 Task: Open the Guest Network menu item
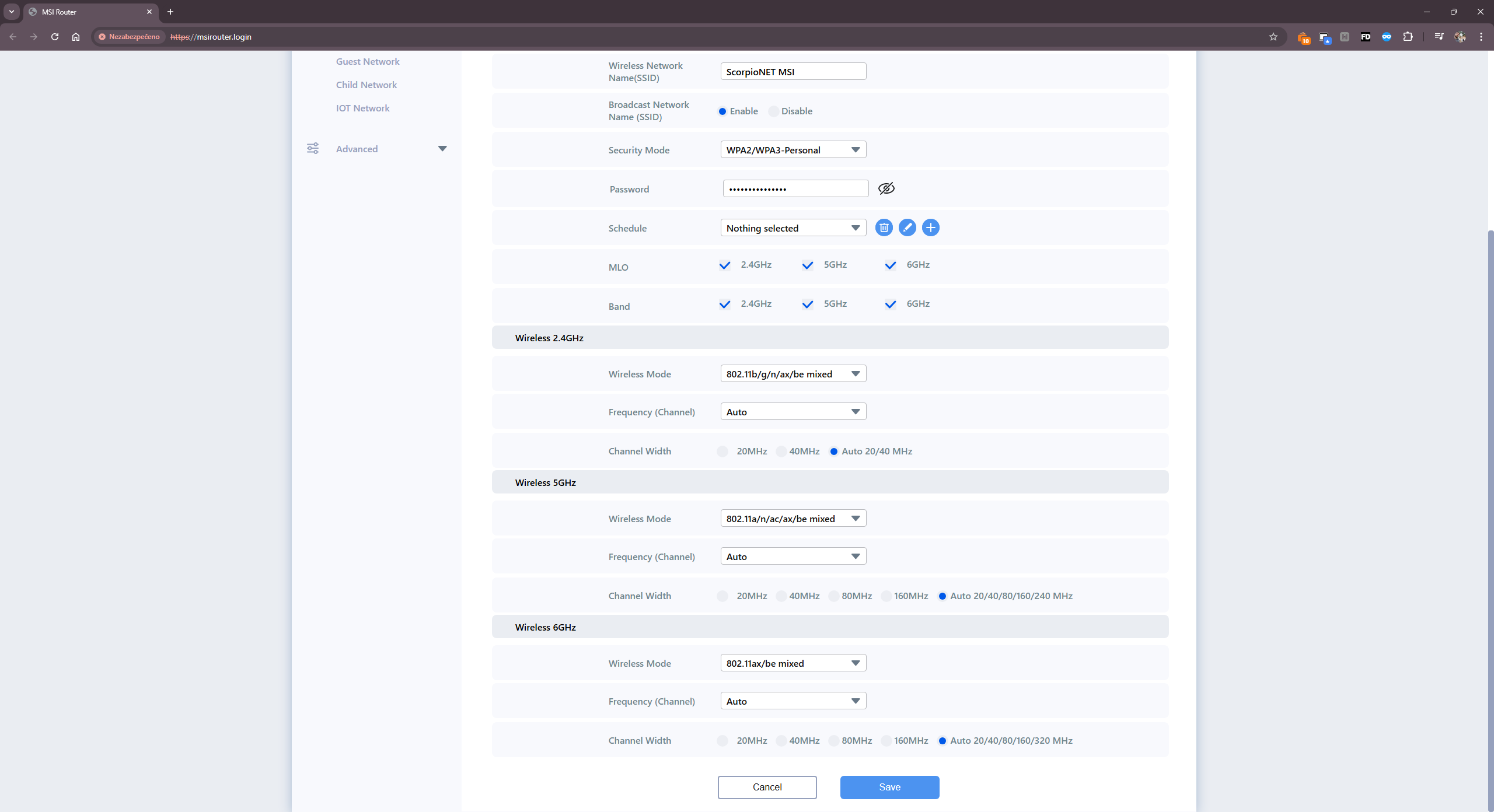[x=367, y=61]
